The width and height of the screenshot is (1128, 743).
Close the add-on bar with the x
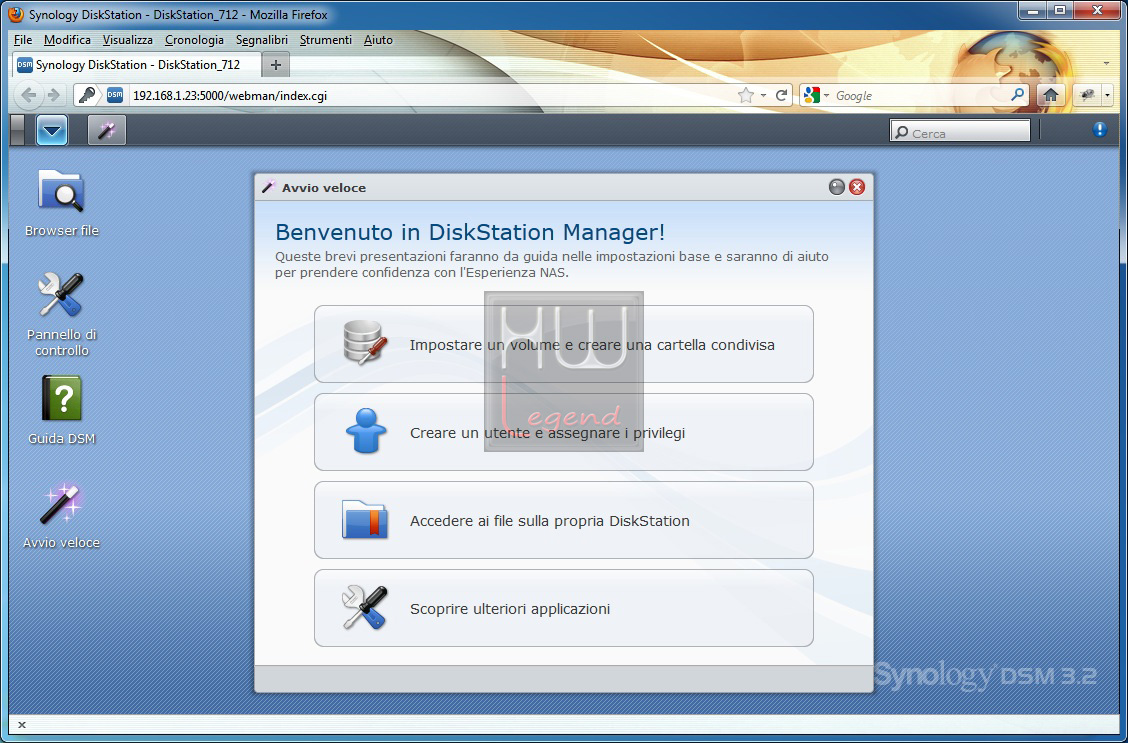[x=22, y=725]
